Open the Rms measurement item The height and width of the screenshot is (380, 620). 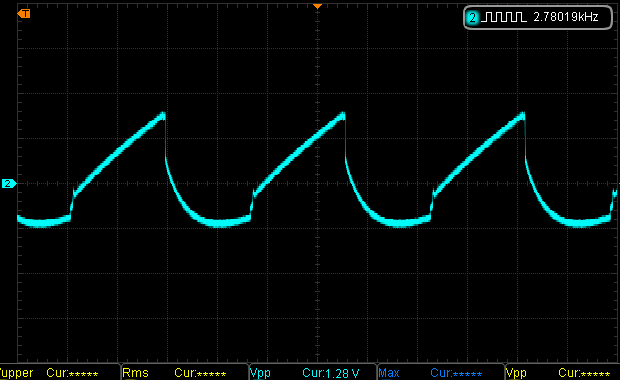click(x=135, y=373)
